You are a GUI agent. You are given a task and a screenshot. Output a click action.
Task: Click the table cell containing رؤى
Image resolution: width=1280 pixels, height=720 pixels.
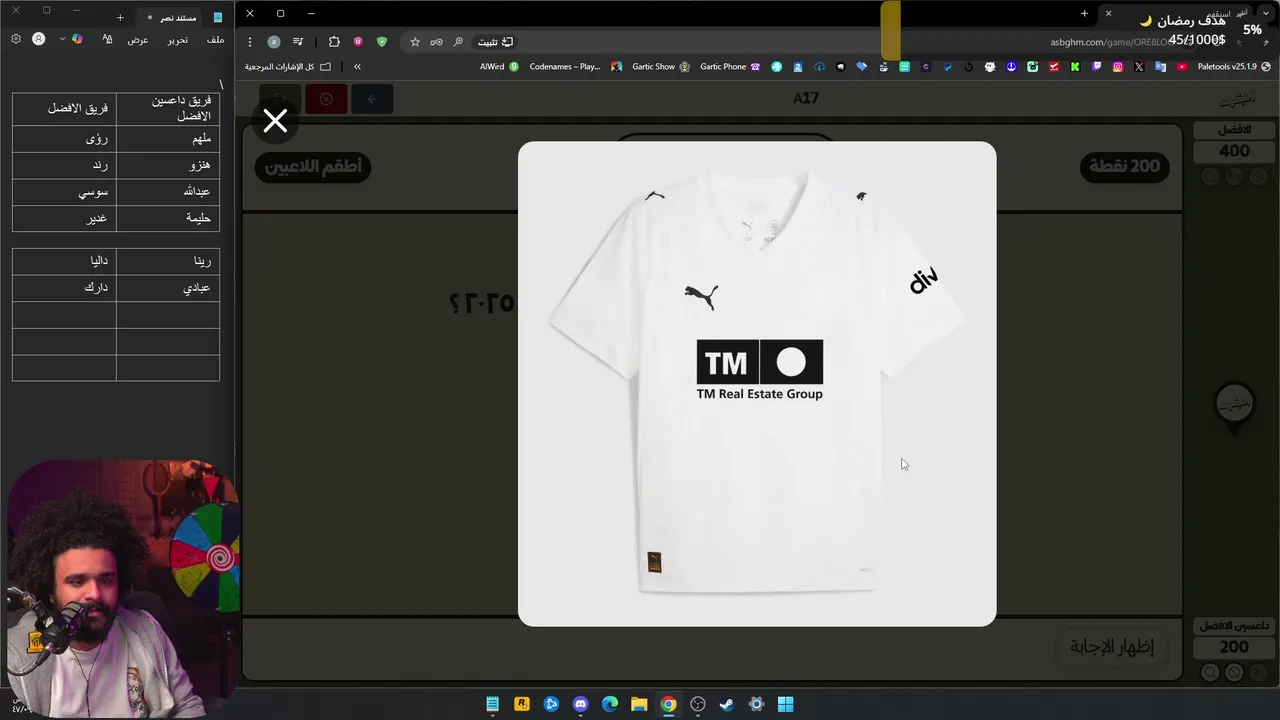pyautogui.click(x=64, y=139)
